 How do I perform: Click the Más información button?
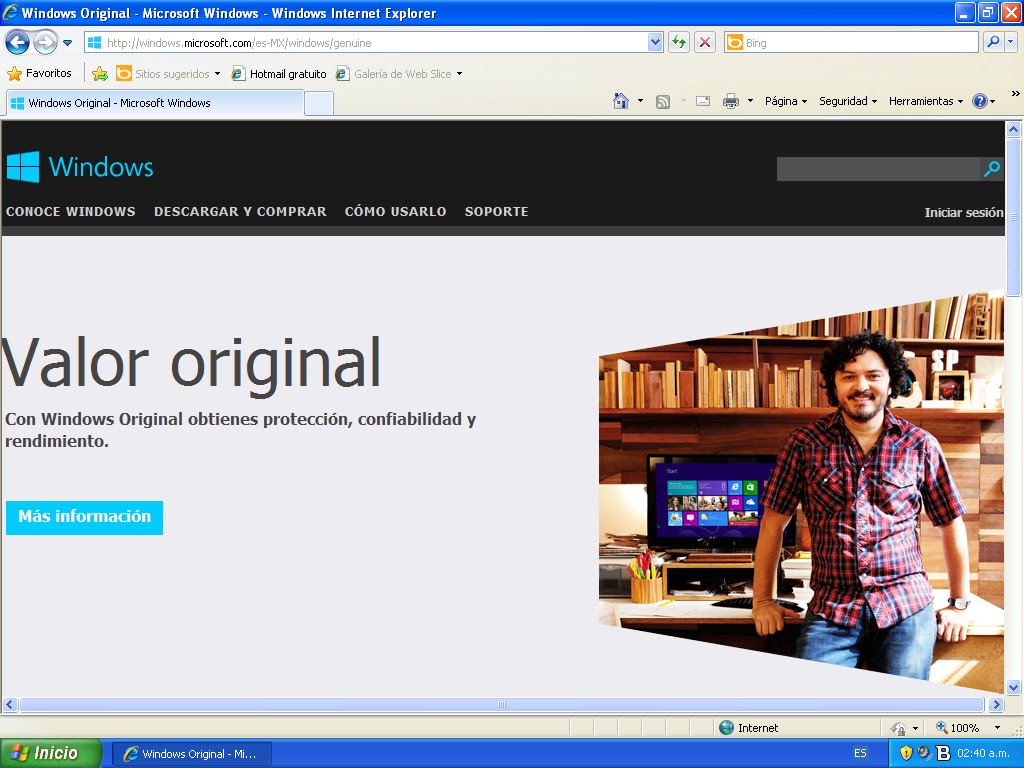coord(84,517)
